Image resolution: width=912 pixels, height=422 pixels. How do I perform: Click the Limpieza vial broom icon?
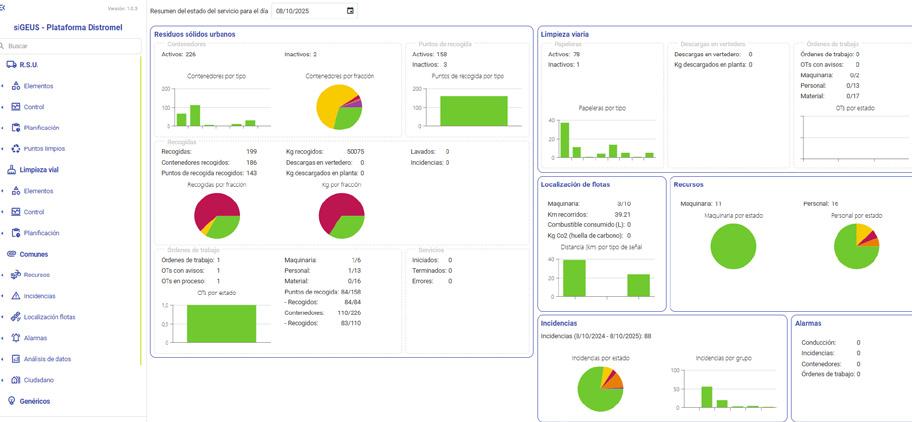tap(11, 170)
